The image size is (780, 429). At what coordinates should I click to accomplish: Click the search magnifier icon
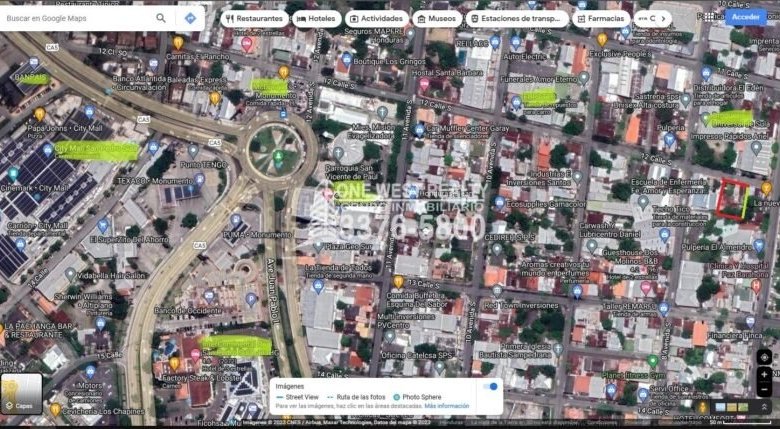point(161,18)
